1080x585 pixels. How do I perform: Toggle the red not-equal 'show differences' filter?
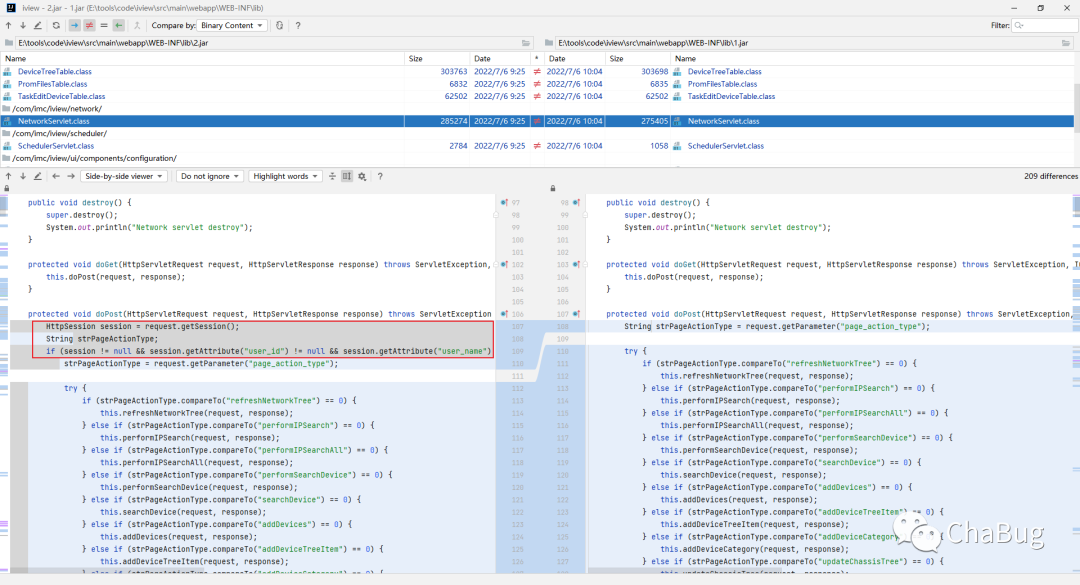(x=89, y=25)
